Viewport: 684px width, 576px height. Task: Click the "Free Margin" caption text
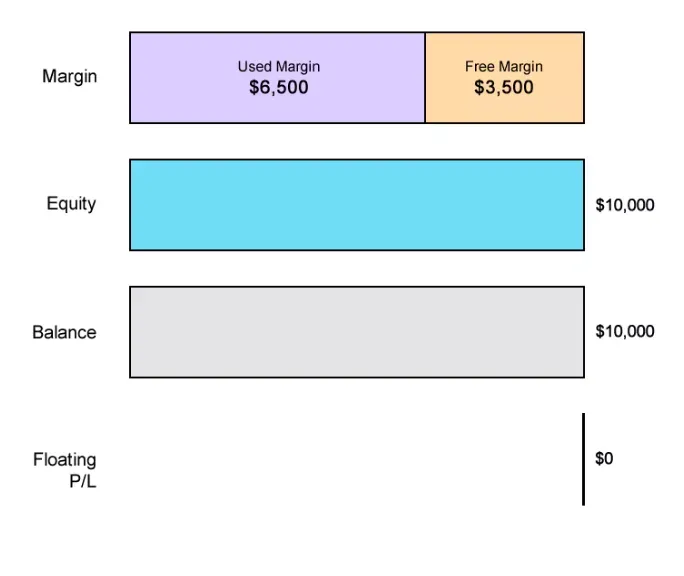click(504, 67)
